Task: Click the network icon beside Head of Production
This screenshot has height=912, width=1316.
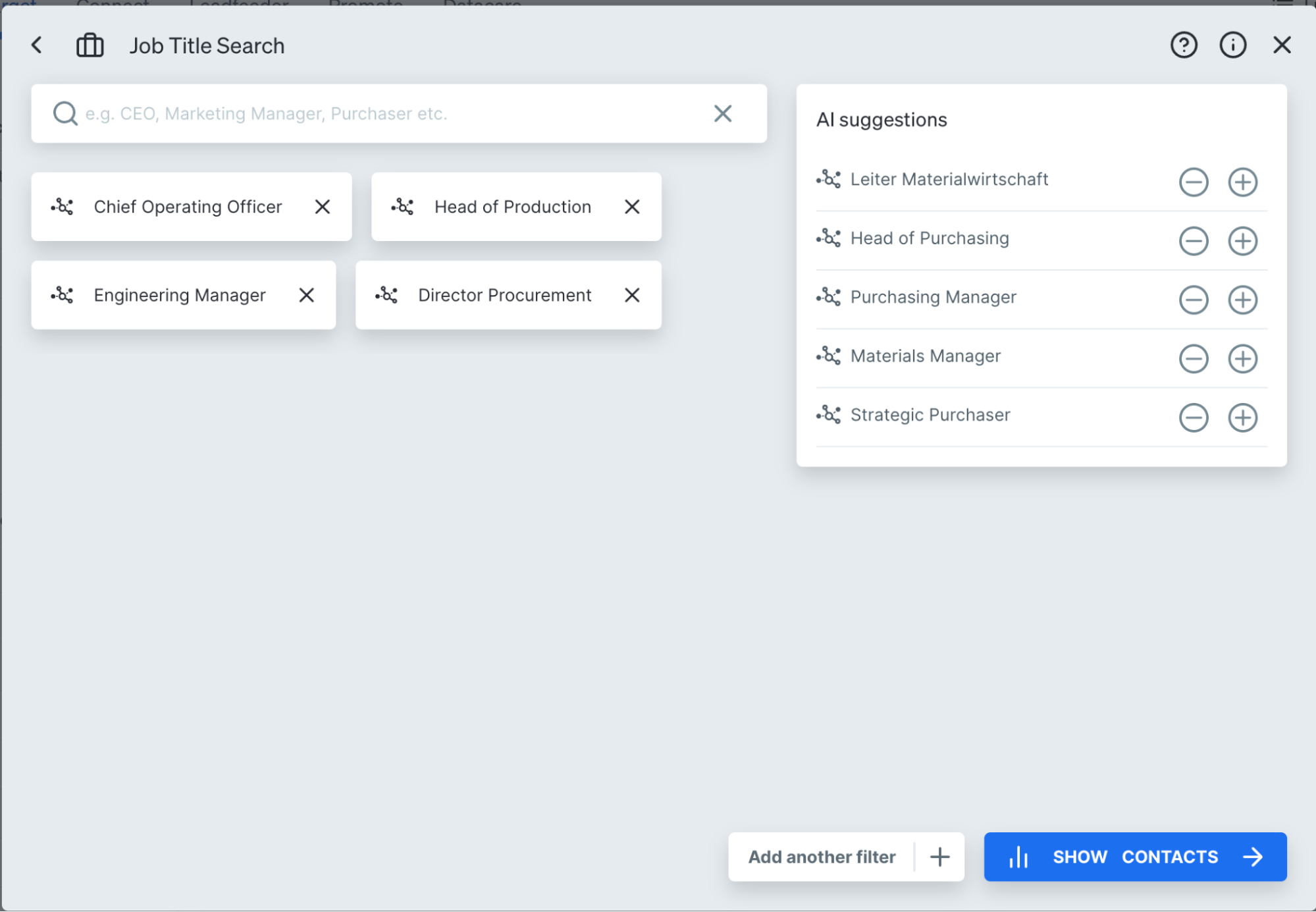Action: [402, 207]
